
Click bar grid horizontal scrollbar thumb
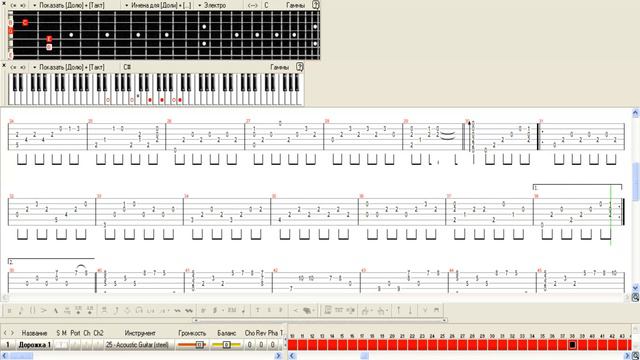[x=364, y=356]
